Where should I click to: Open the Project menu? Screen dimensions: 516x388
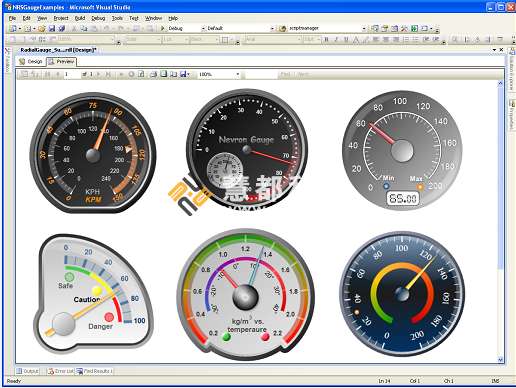click(61, 18)
